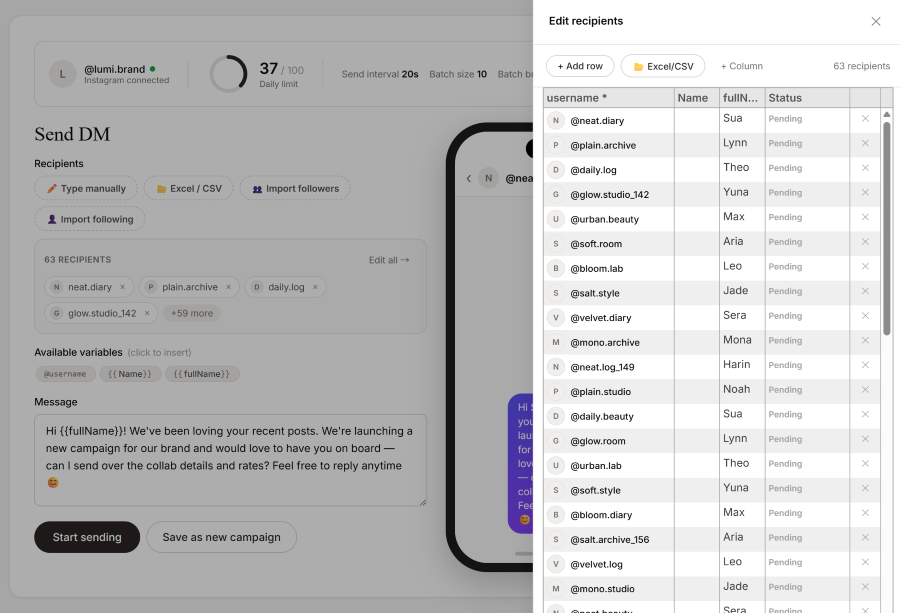The width and height of the screenshot is (900, 613).
Task: Open Excel/CSV import in Edit recipients panel
Action: coord(663,66)
